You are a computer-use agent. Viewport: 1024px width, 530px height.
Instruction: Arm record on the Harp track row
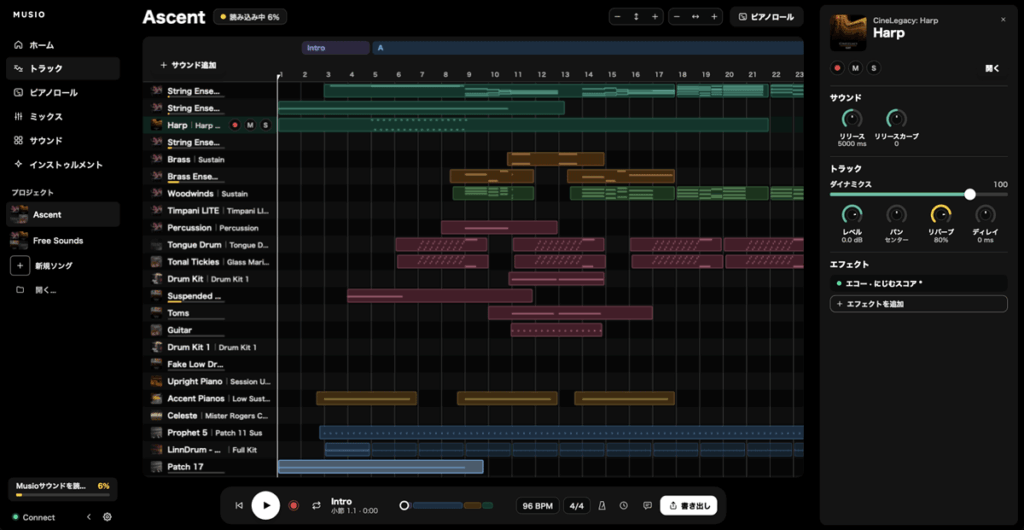coord(235,125)
